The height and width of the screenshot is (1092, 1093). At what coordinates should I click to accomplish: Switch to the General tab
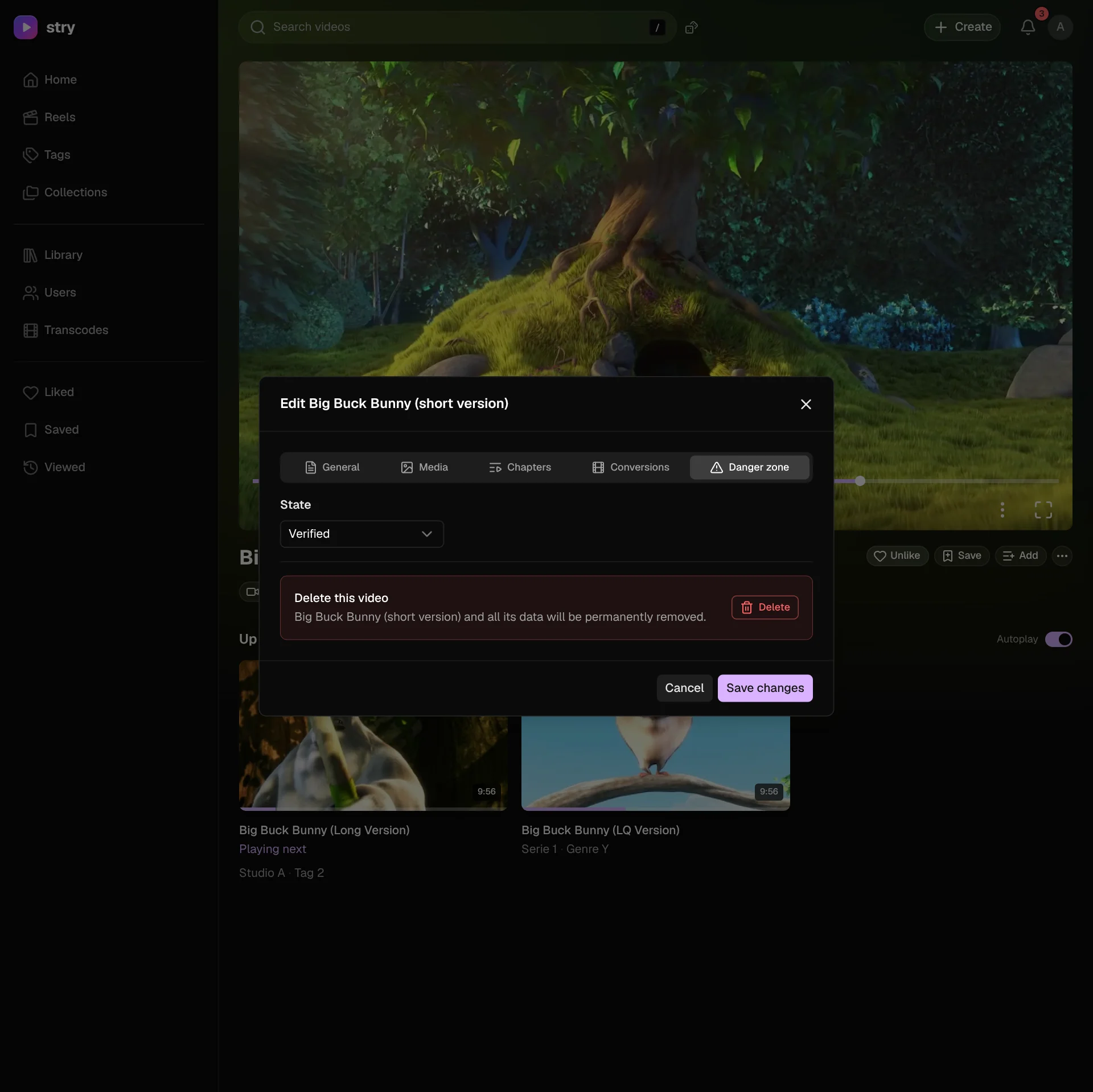pos(332,467)
